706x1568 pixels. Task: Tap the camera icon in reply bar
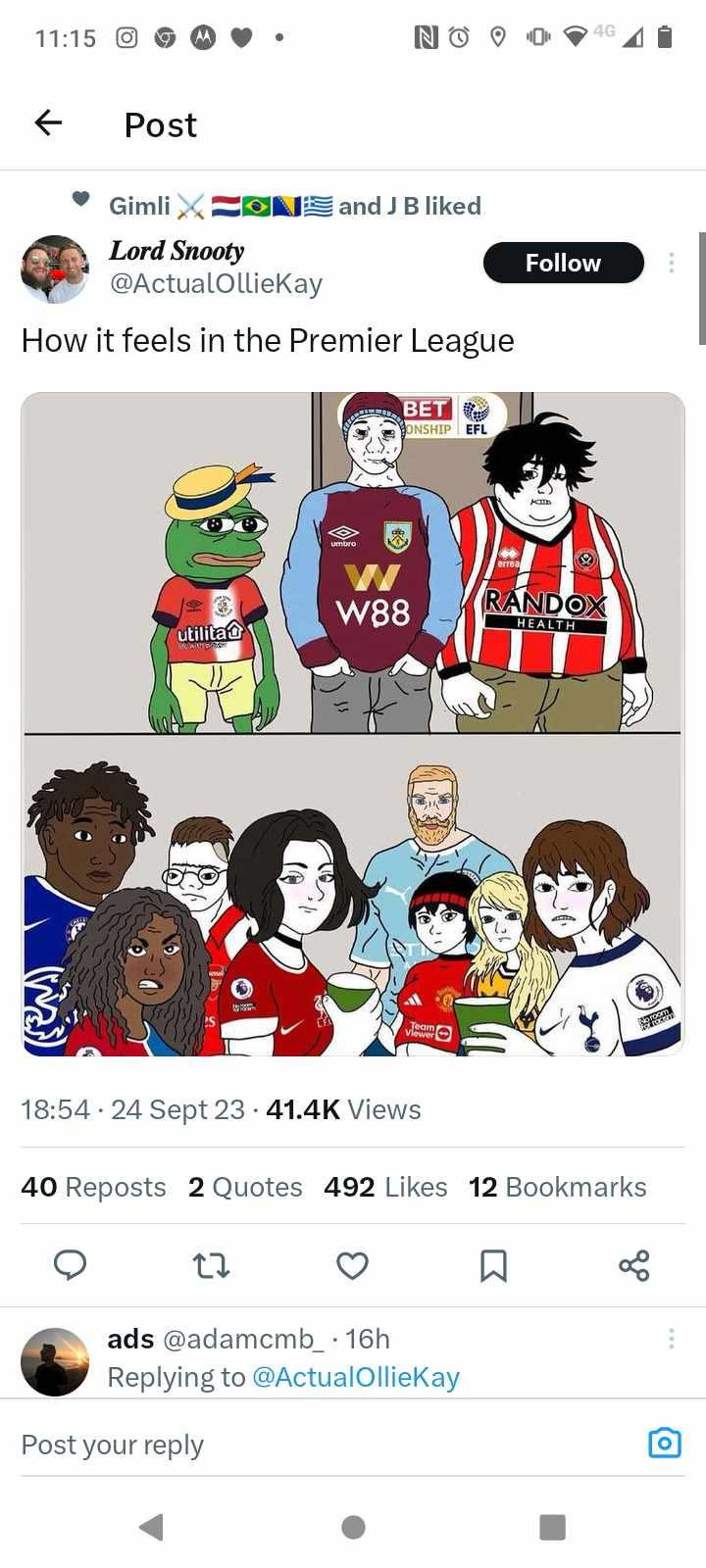pyautogui.click(x=665, y=1444)
